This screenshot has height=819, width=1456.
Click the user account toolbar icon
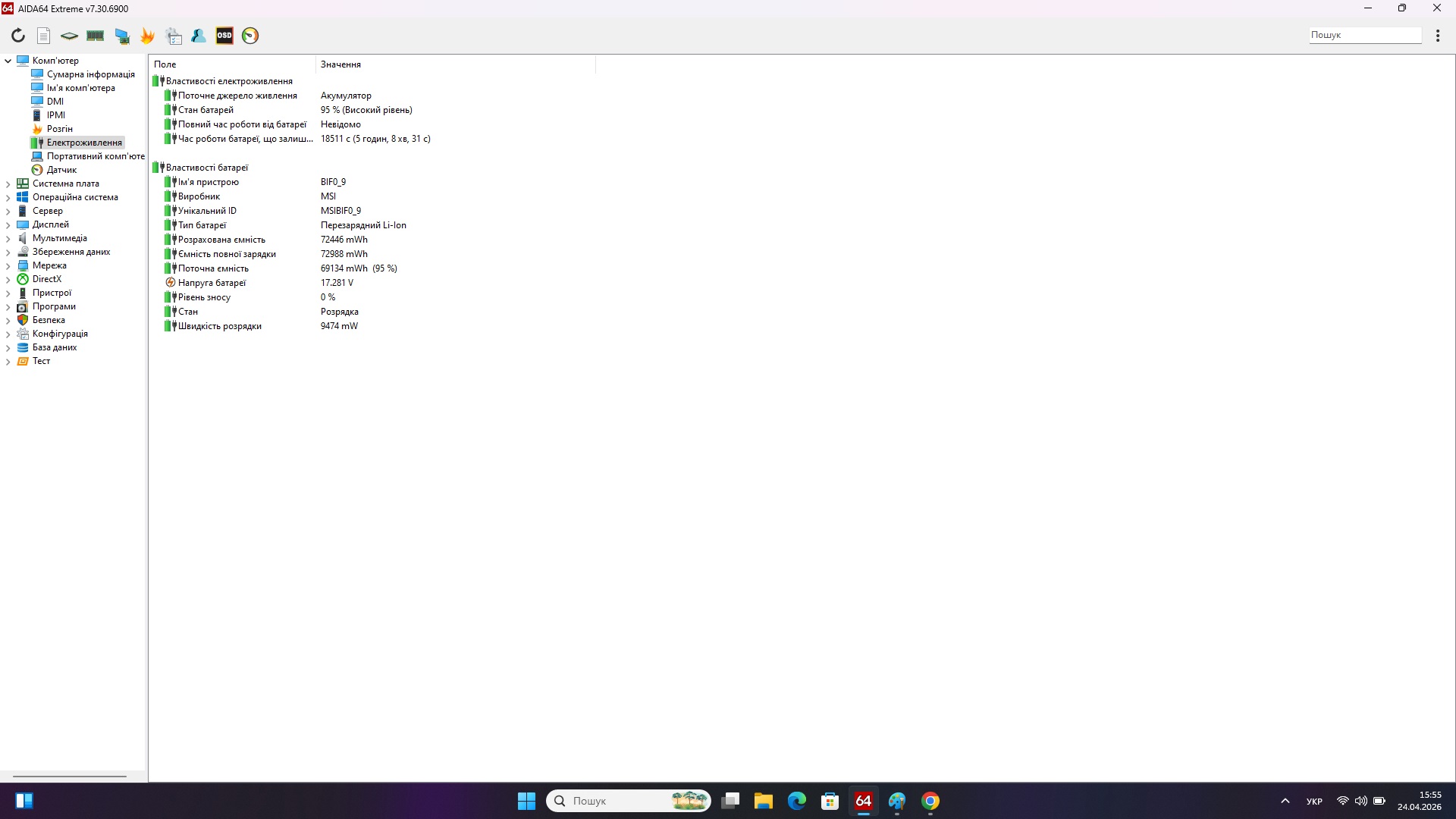tap(198, 35)
